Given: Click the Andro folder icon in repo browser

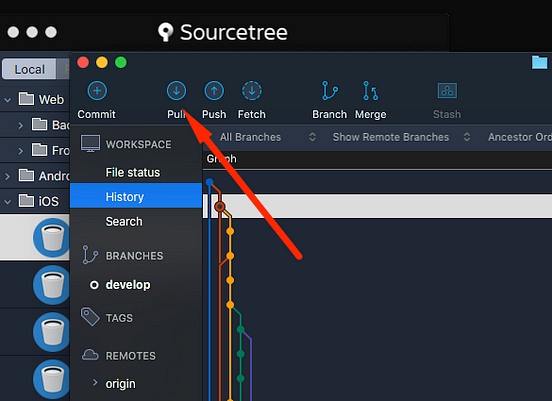Looking at the screenshot, I should [x=26, y=175].
